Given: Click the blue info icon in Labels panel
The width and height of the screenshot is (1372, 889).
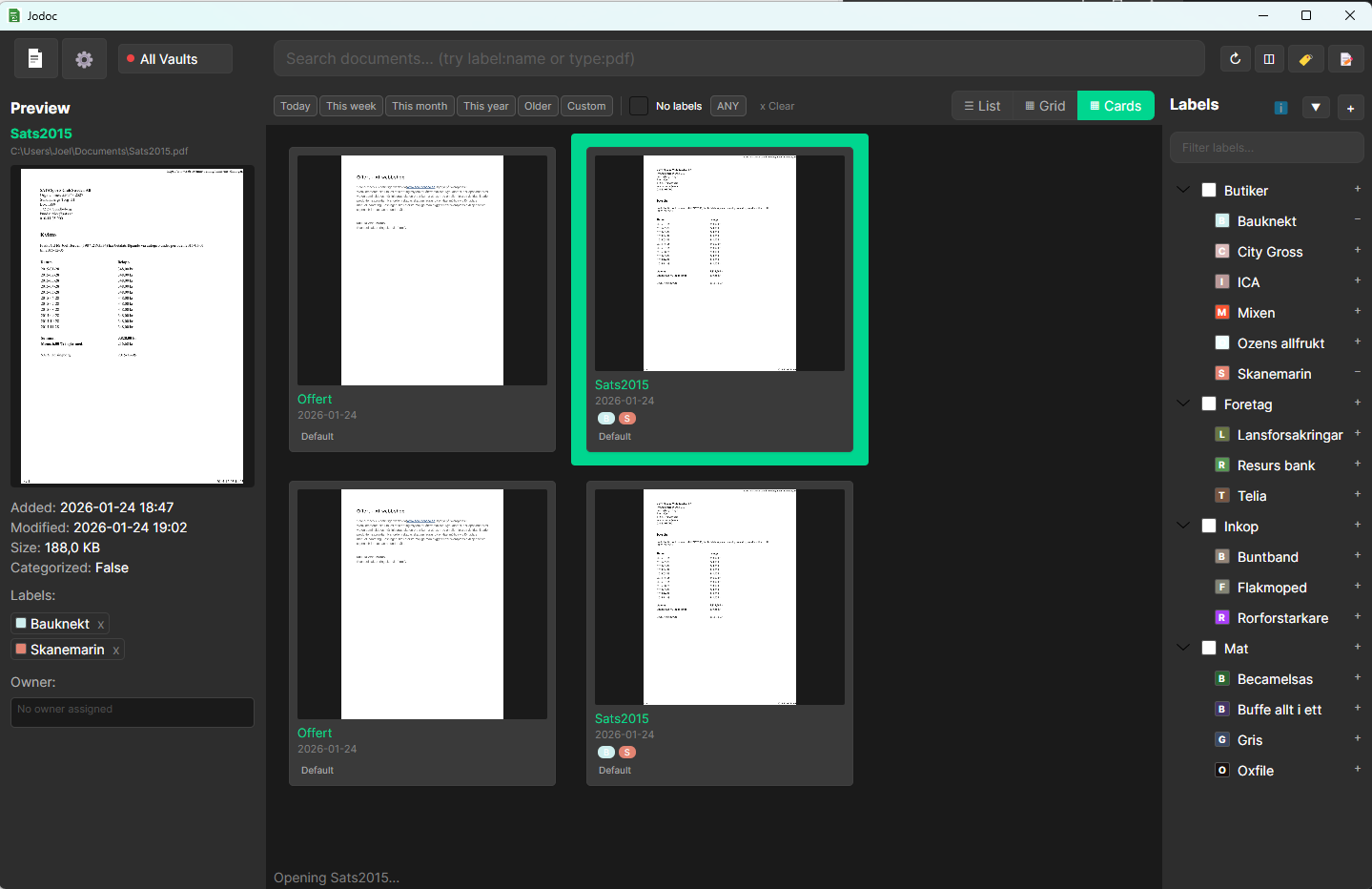Looking at the screenshot, I should tap(1280, 108).
